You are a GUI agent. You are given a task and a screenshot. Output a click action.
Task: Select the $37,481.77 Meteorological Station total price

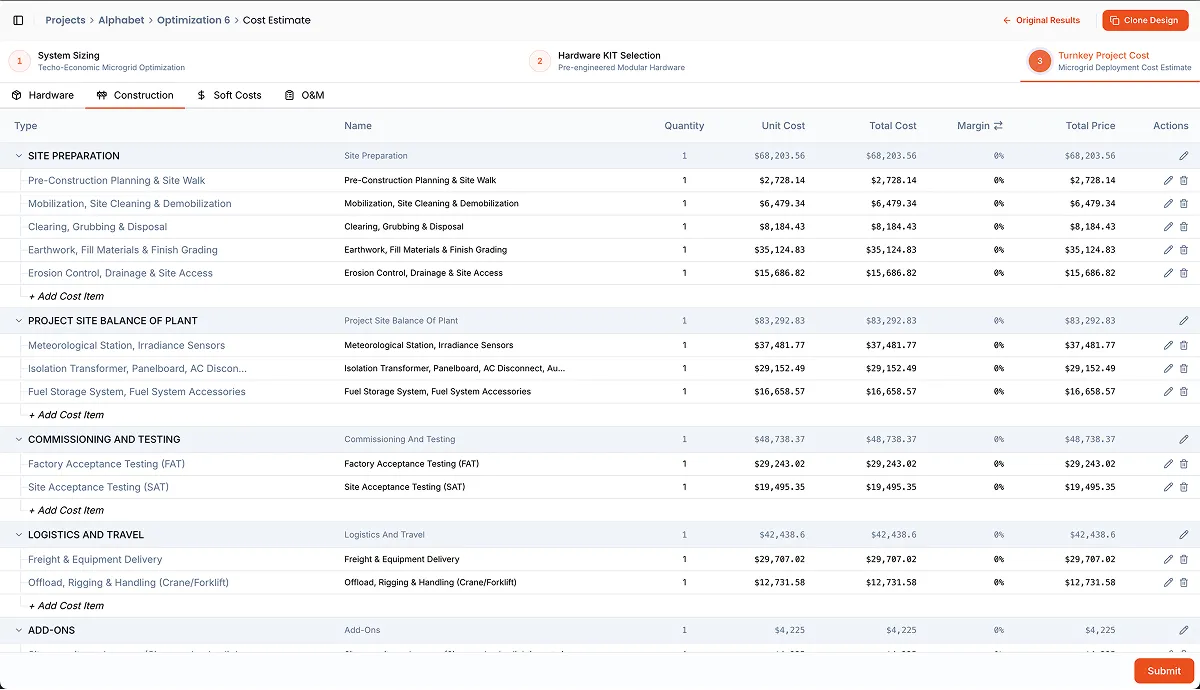click(x=1090, y=346)
